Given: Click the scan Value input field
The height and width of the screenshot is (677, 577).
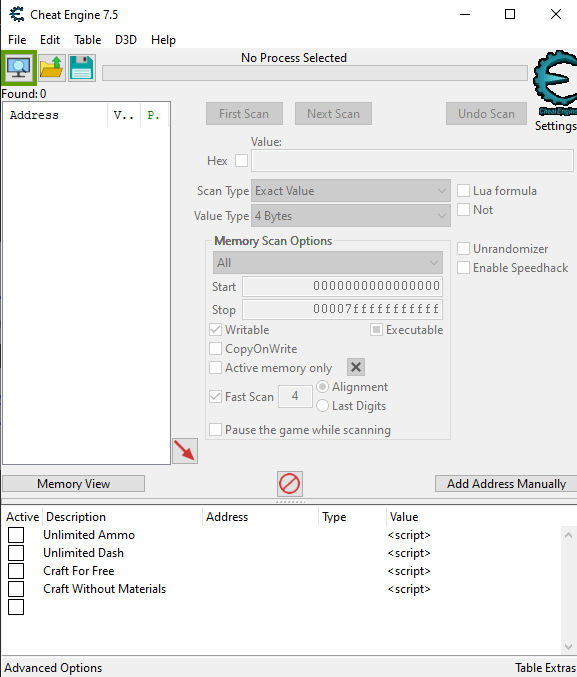Looking at the screenshot, I should click(412, 161).
